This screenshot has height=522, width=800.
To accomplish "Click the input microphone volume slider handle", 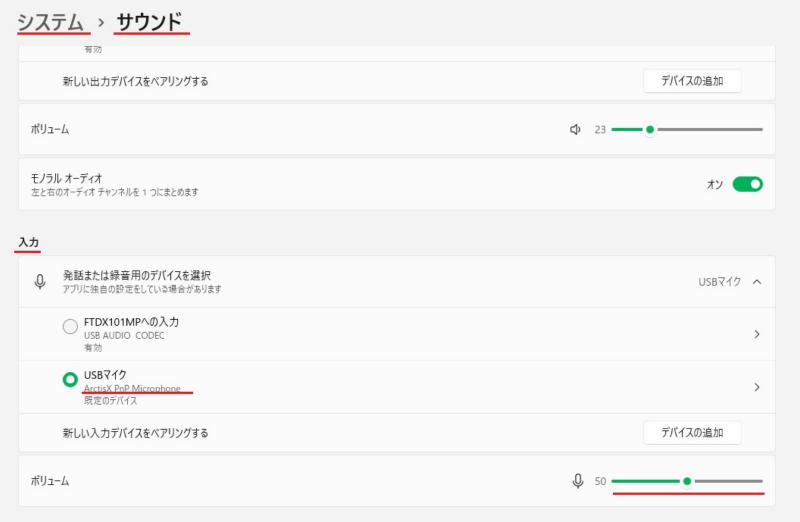I will point(687,481).
